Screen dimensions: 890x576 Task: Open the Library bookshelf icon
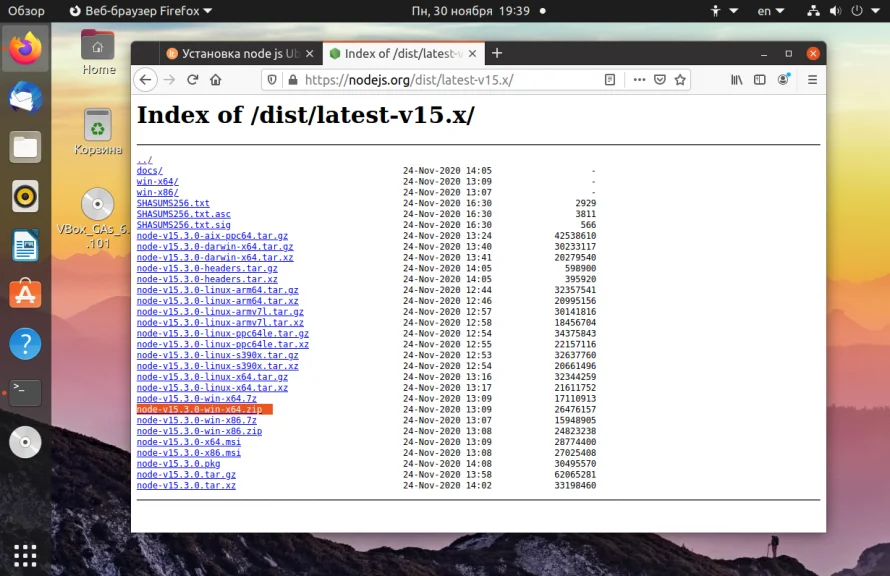click(x=736, y=80)
